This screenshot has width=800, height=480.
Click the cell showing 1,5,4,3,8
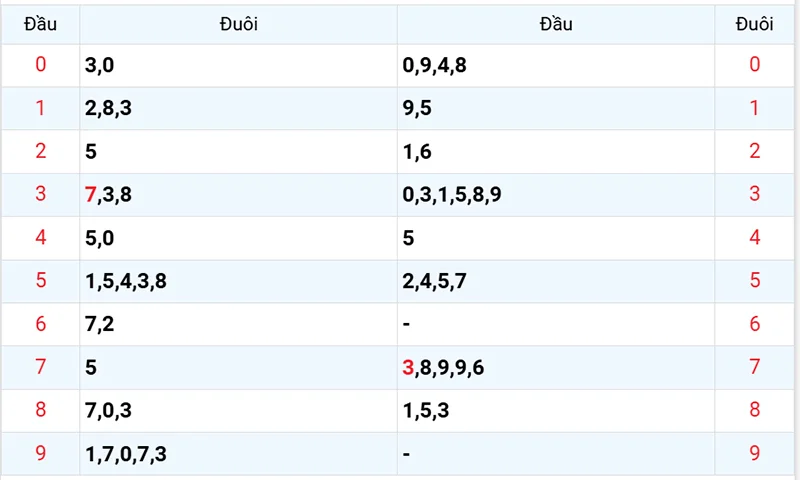[x=238, y=281]
